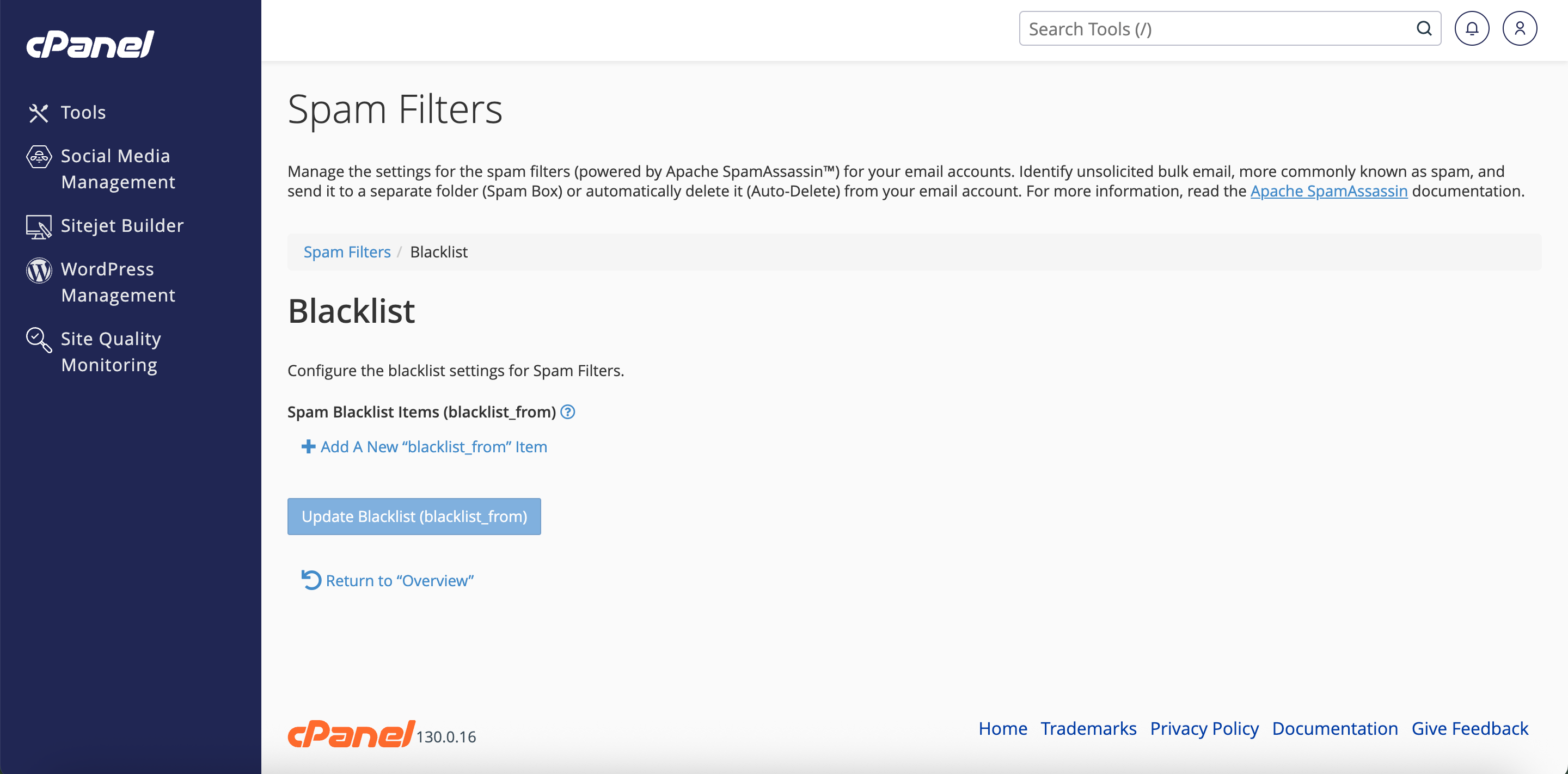Image resolution: width=1568 pixels, height=774 pixels.
Task: Open the user account menu icon
Action: [1520, 29]
